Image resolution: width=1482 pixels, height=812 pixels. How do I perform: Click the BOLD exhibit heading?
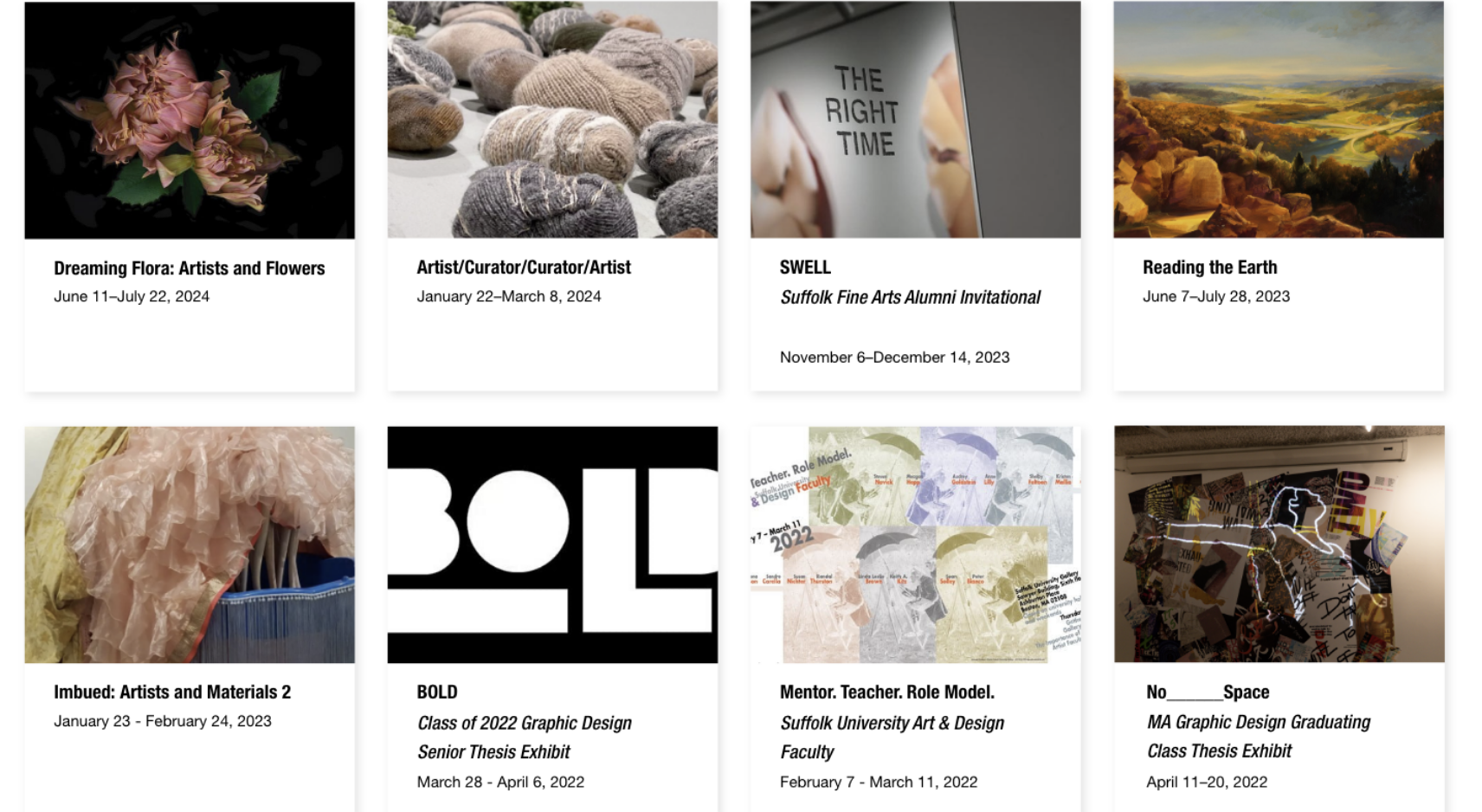(437, 693)
